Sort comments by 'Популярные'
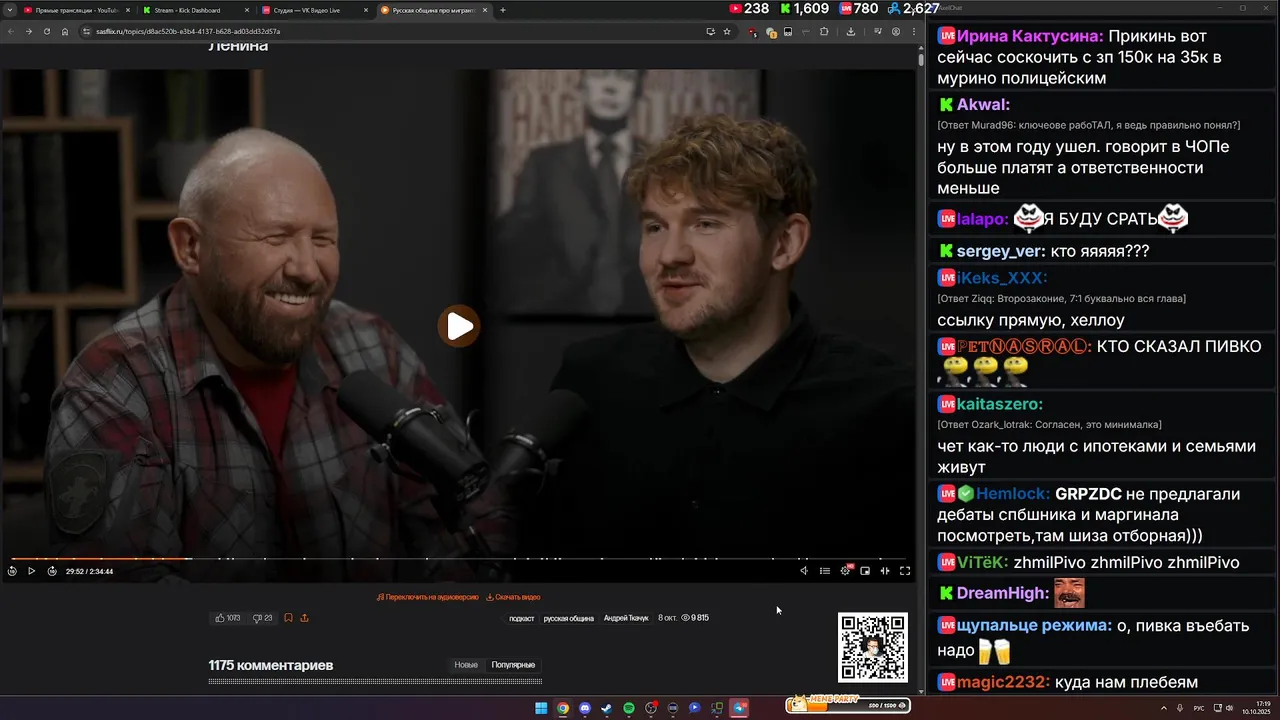The width and height of the screenshot is (1280, 720). [513, 665]
